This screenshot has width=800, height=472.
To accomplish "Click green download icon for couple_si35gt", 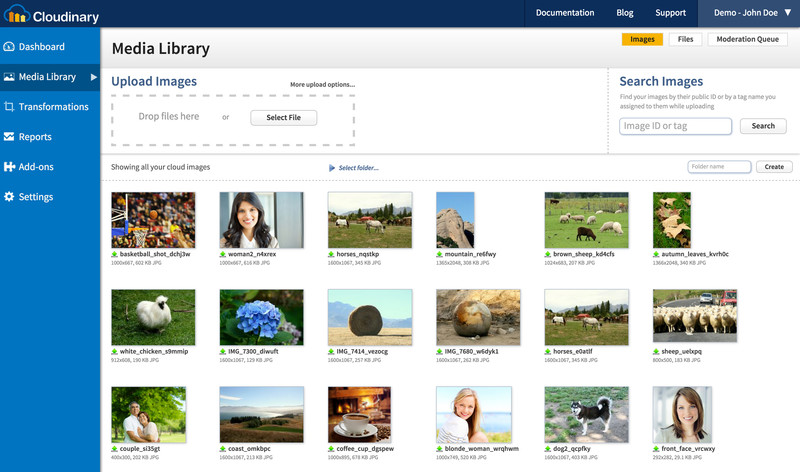I will tap(115, 449).
